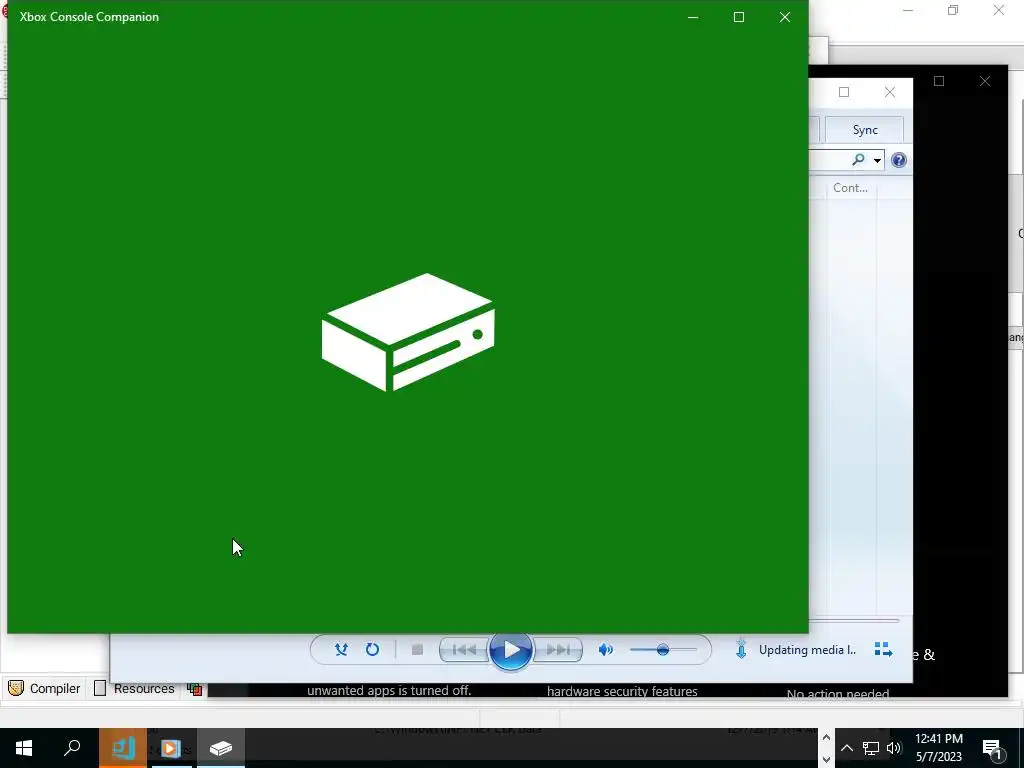Click the Xbox console logo in the splash screen
The height and width of the screenshot is (768, 1024).
click(408, 332)
